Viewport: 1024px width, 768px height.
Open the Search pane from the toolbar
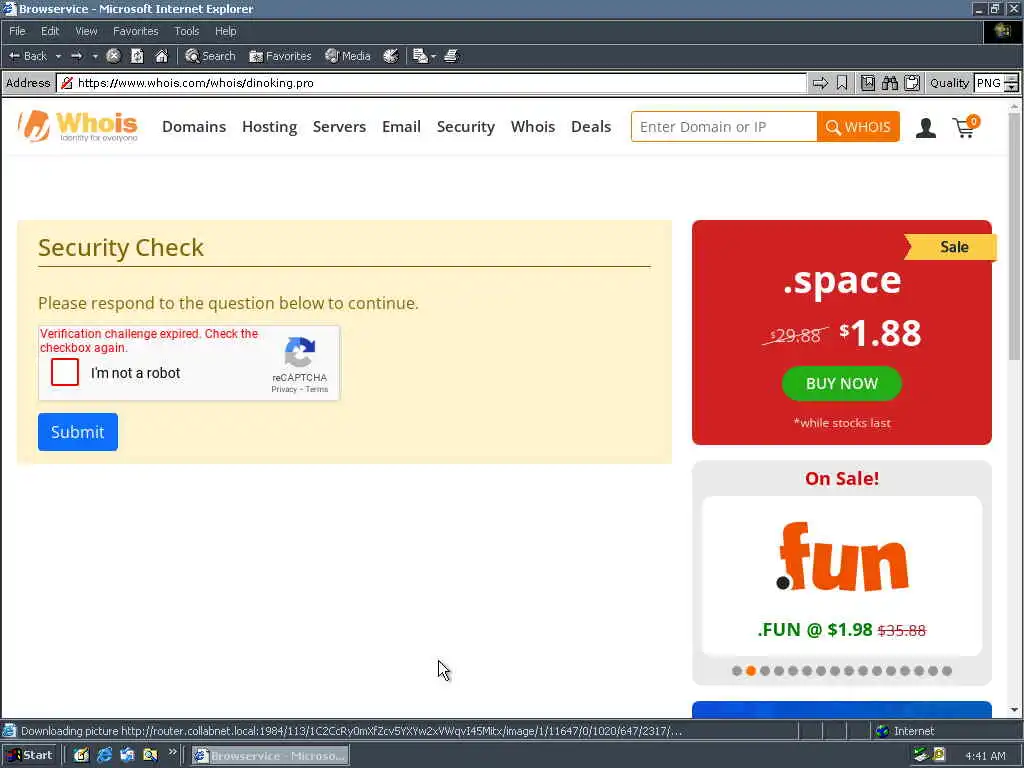(x=210, y=56)
